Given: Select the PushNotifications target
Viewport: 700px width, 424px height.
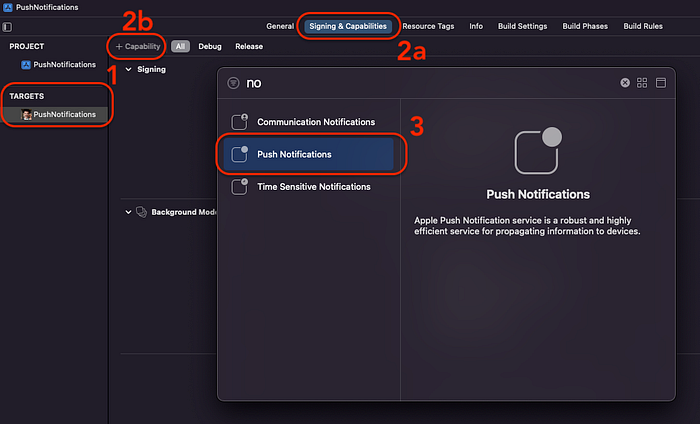Looking at the screenshot, I should 55,114.
